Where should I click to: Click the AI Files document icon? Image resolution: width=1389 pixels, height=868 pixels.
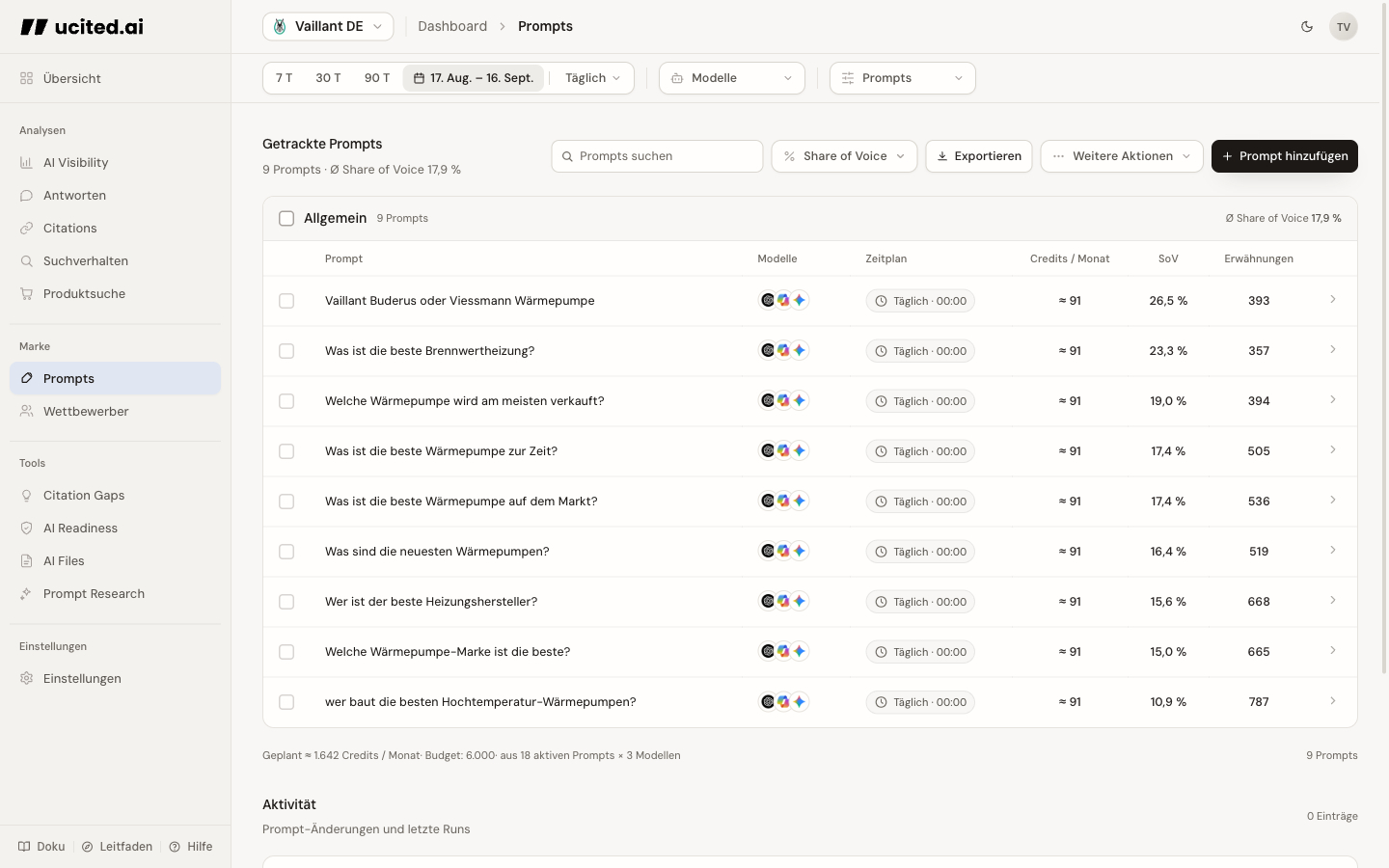26,561
